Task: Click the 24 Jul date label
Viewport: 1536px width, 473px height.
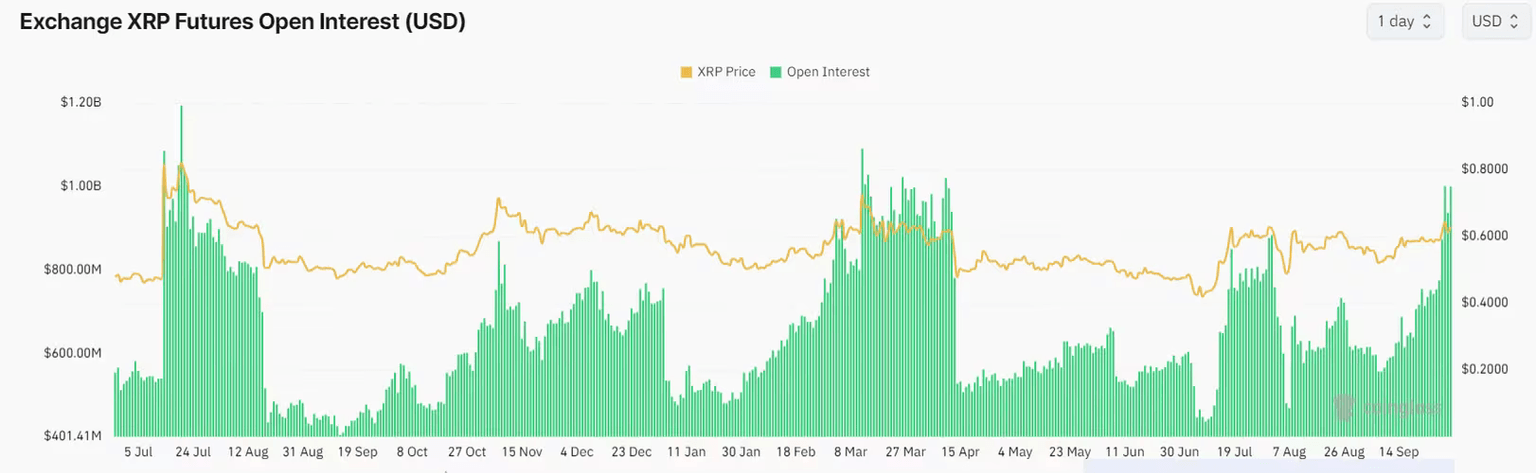Action: tap(193, 452)
